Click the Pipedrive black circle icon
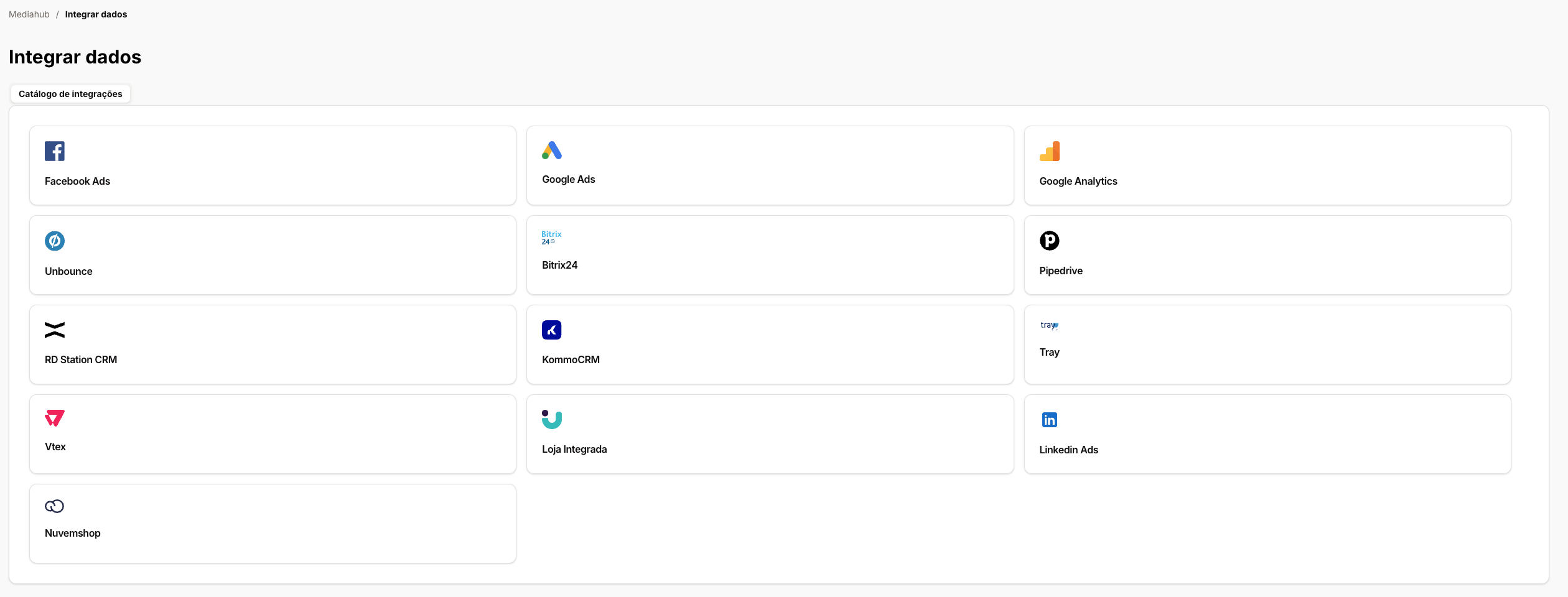The width and height of the screenshot is (1568, 597). coord(1049,241)
